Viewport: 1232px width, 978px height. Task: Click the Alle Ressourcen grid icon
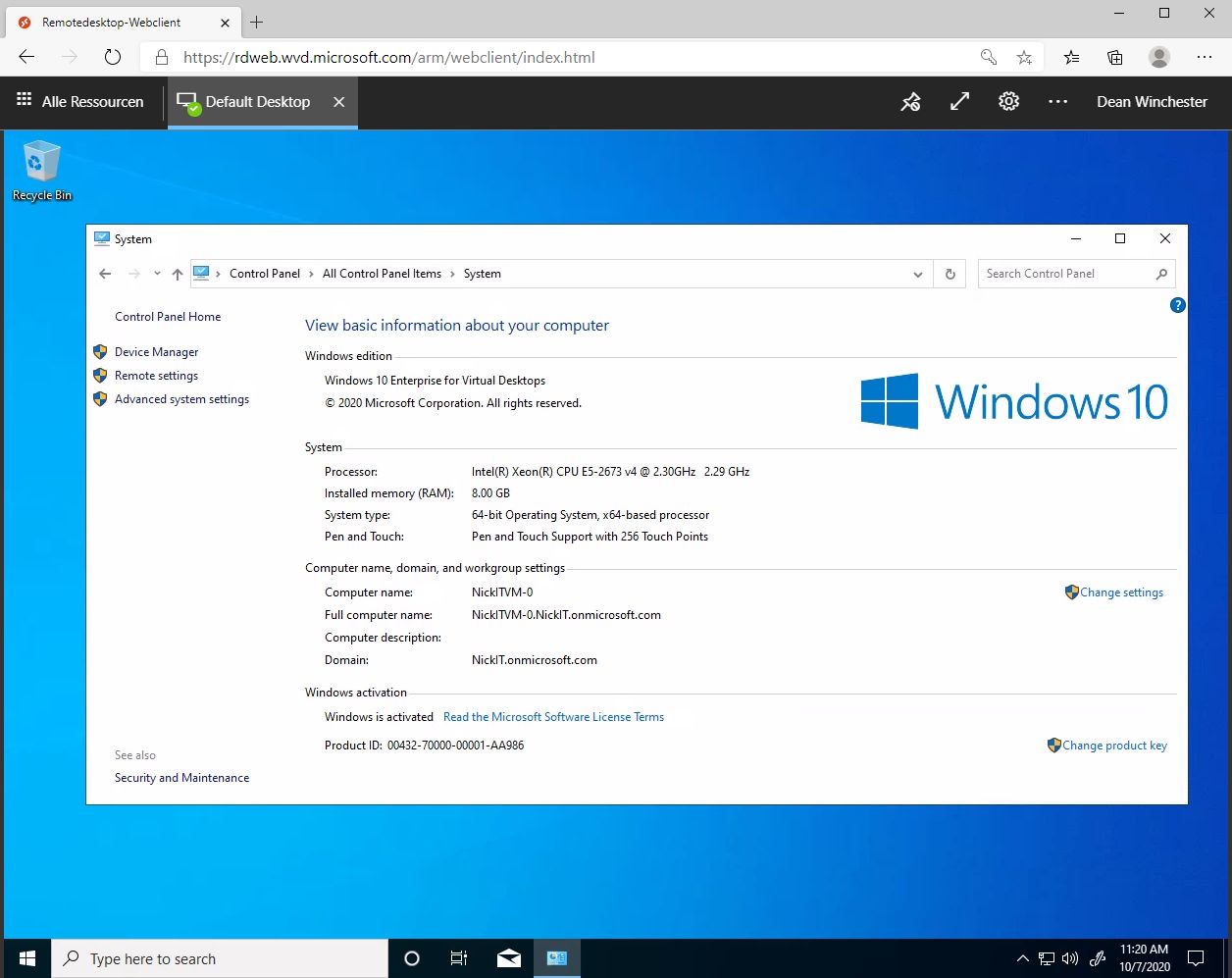coord(25,100)
